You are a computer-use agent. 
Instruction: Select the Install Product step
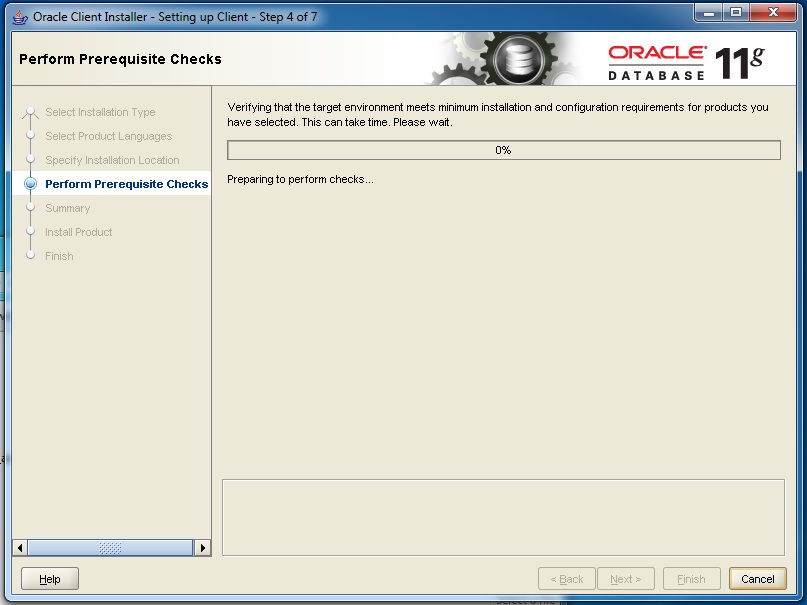79,232
